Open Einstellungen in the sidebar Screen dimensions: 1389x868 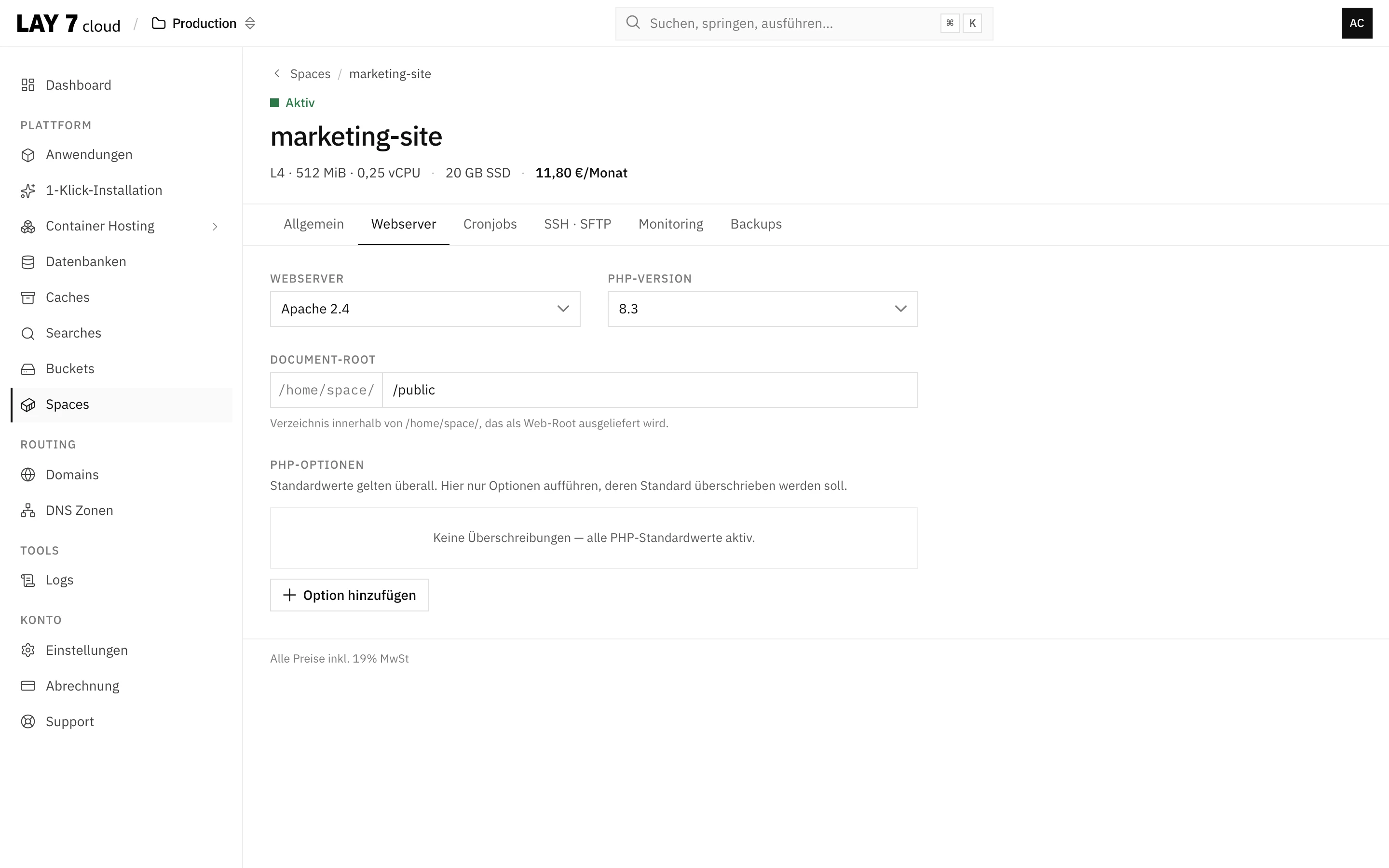pyautogui.click(x=122, y=651)
